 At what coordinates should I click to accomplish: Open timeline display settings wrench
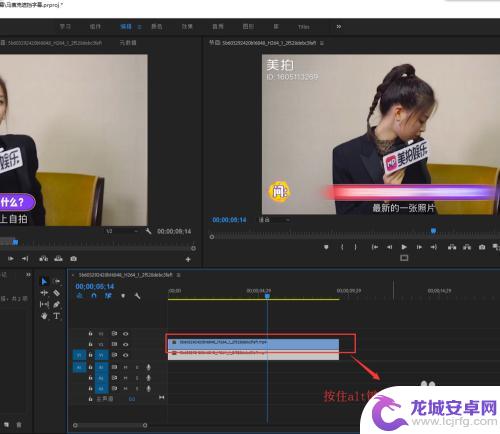coord(137,296)
